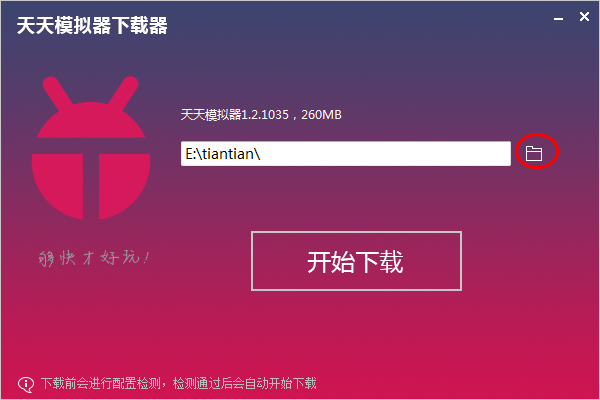Start download with the 开始下载 button
Screen dimensions: 600x400
coord(356,261)
